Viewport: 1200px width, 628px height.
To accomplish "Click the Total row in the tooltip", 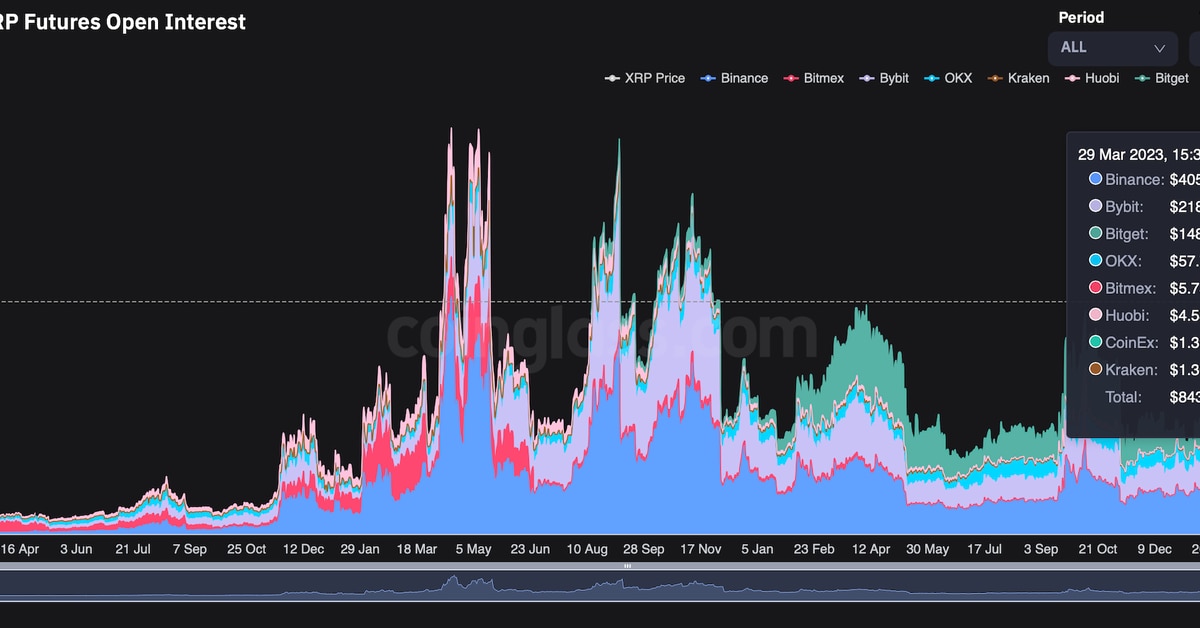I will [x=1123, y=397].
